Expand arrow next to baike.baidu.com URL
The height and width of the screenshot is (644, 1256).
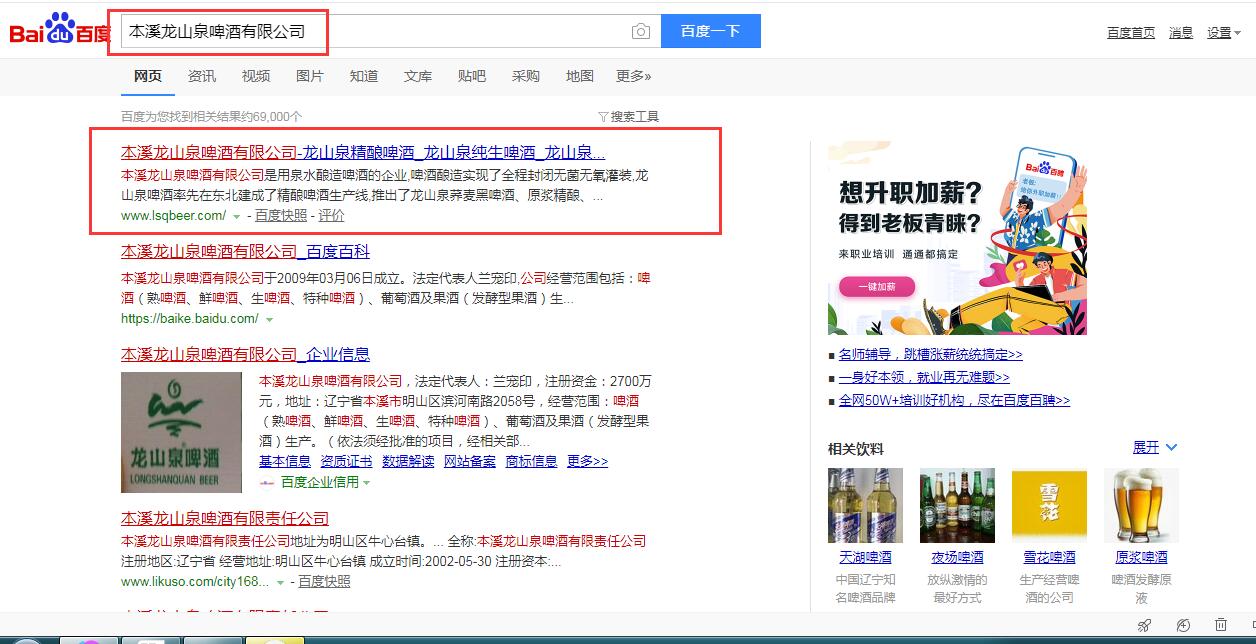click(269, 319)
